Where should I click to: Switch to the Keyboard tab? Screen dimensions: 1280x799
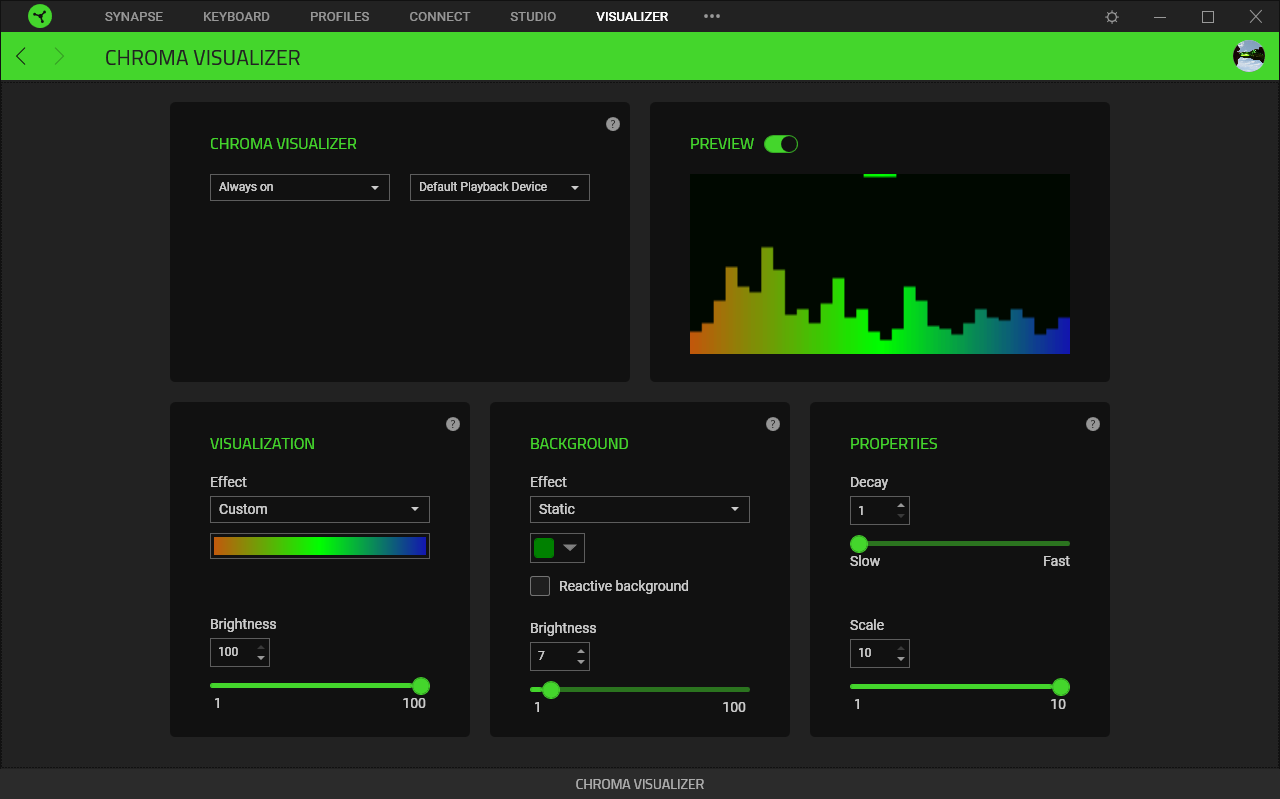coord(236,17)
